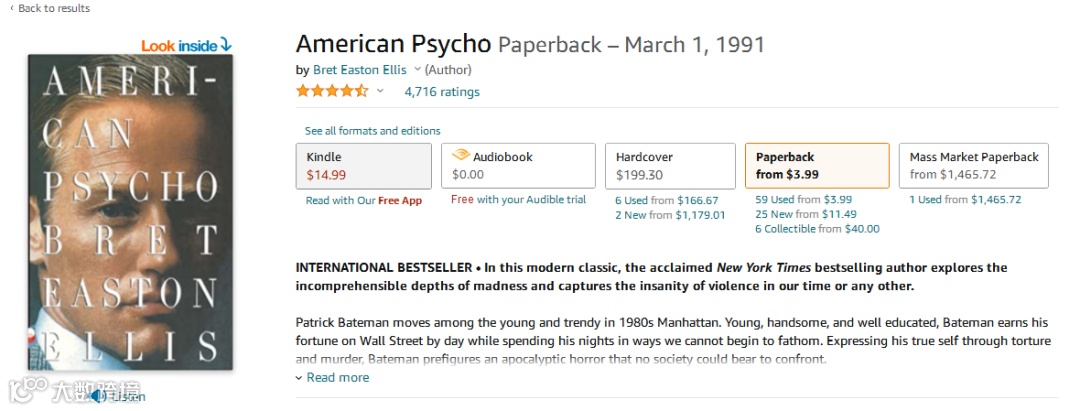Click the star rating icons
Image resolution: width=1080 pixels, height=411 pixels.
[332, 91]
